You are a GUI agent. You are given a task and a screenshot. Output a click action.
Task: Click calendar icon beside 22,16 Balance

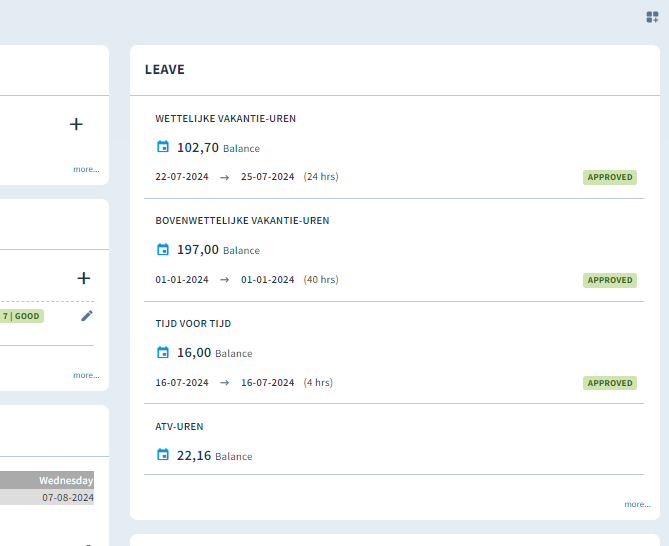point(163,454)
